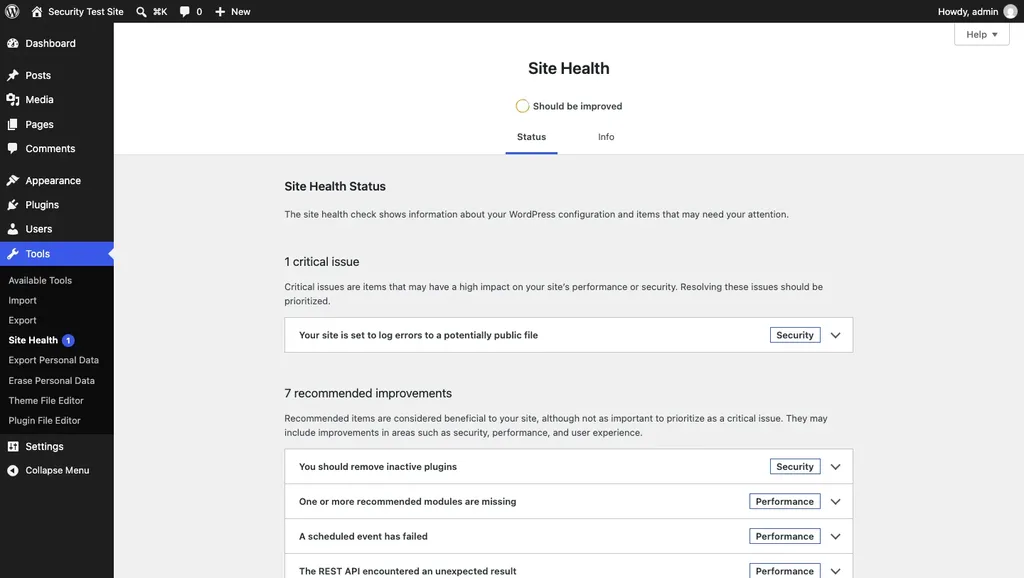Click Security badge on inactive plugins row
Image resolution: width=1024 pixels, height=578 pixels.
[795, 466]
